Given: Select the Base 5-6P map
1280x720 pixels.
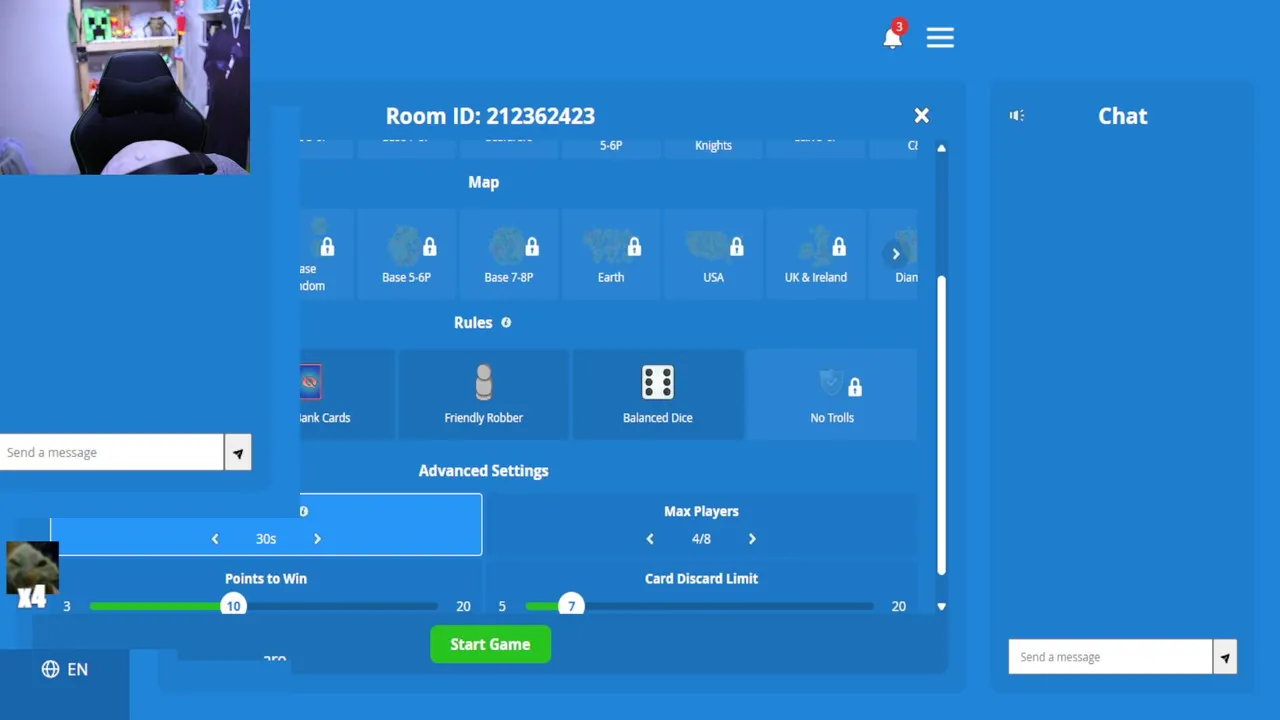Looking at the screenshot, I should tap(406, 254).
